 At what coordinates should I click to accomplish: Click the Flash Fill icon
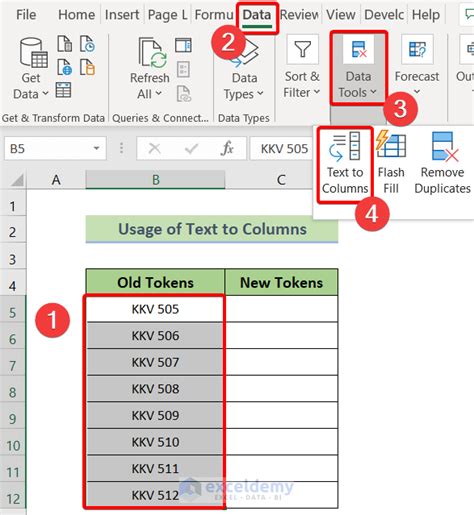[391, 144]
